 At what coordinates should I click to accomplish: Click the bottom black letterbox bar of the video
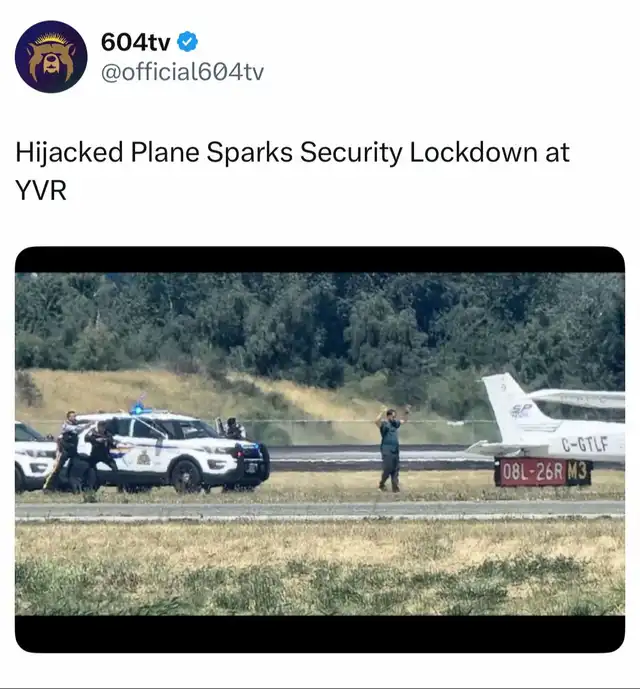tap(320, 634)
